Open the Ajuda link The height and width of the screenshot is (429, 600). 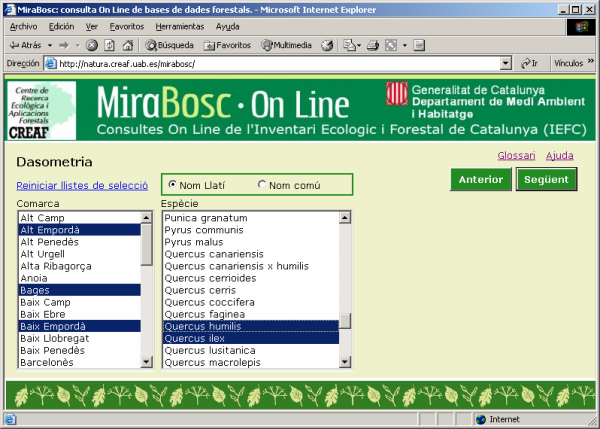click(559, 155)
